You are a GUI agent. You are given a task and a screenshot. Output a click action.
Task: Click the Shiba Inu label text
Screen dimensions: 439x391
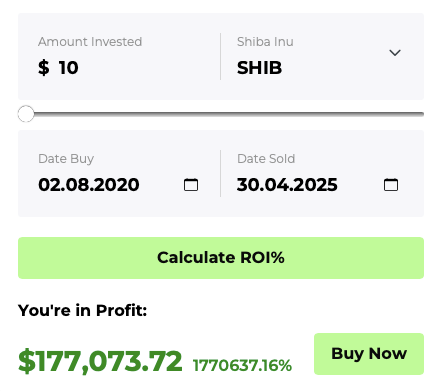[265, 42]
